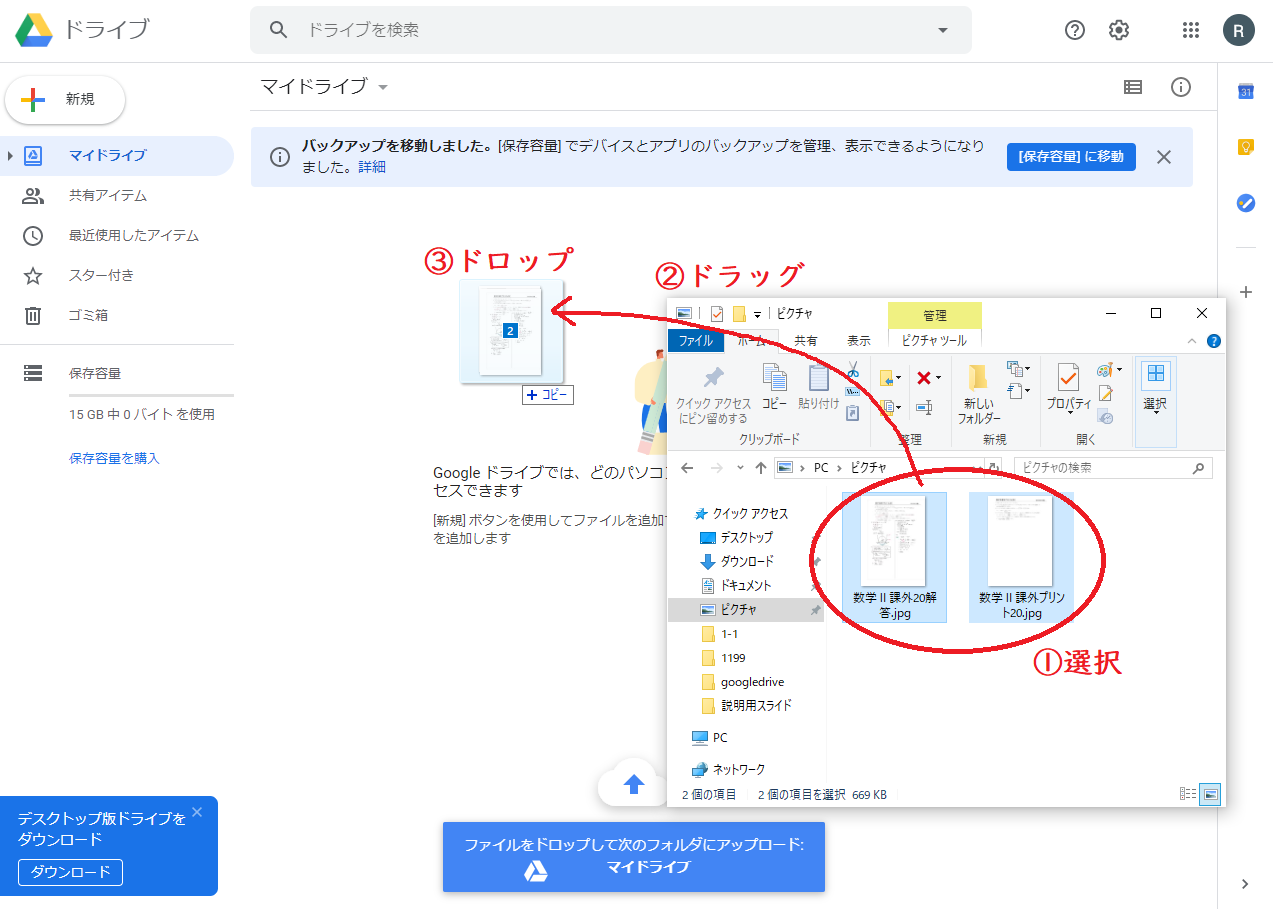Viewport: 1273px width, 909px height.
Task: Click the ドライブを検索 search field
Action: (600, 30)
